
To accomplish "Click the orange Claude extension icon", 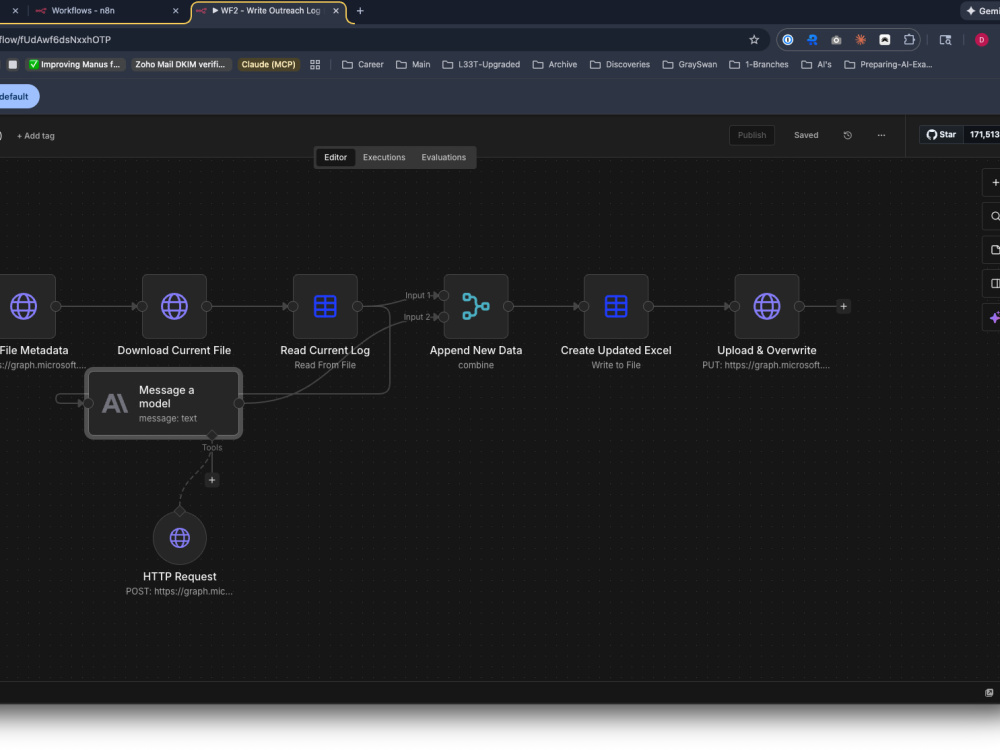I will tap(860, 40).
